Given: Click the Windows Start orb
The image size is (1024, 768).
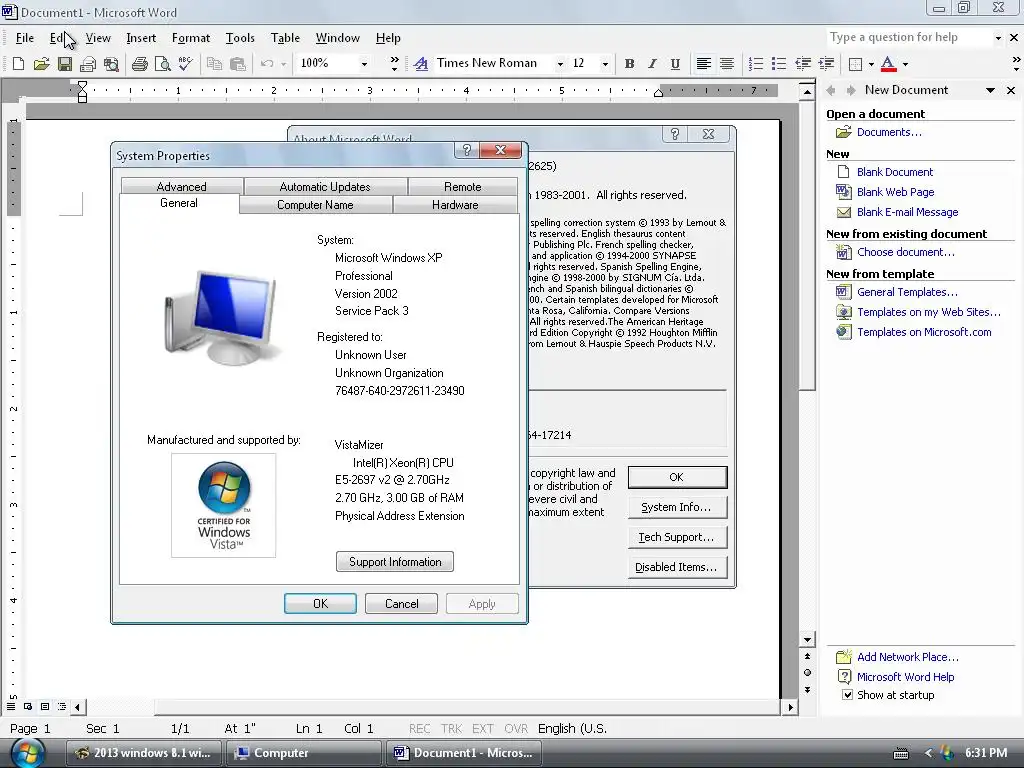Looking at the screenshot, I should point(29,752).
